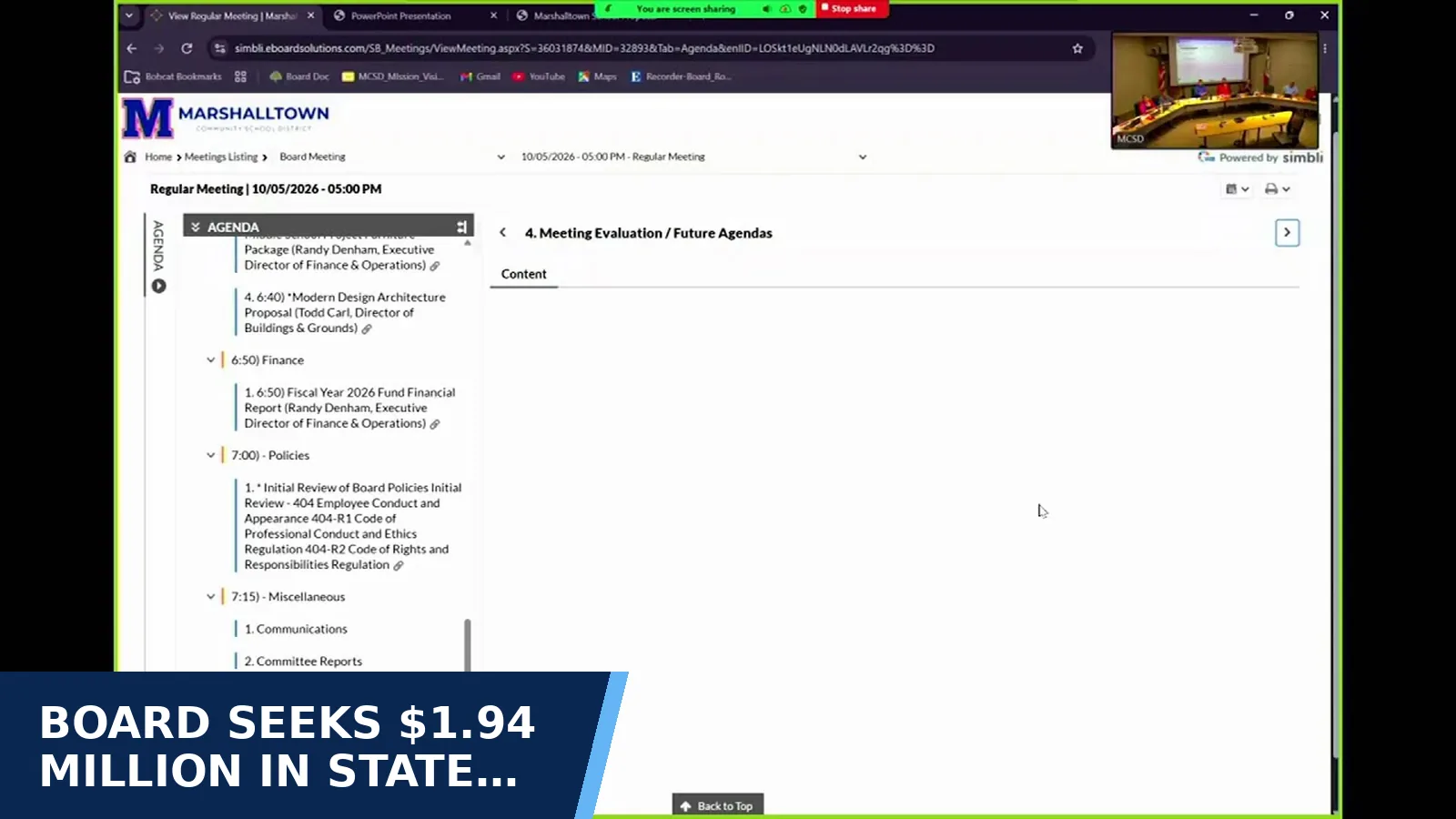Open the apps grid icon in bookmarks bar
Viewport: 1456px width, 819px height.
pos(240,76)
